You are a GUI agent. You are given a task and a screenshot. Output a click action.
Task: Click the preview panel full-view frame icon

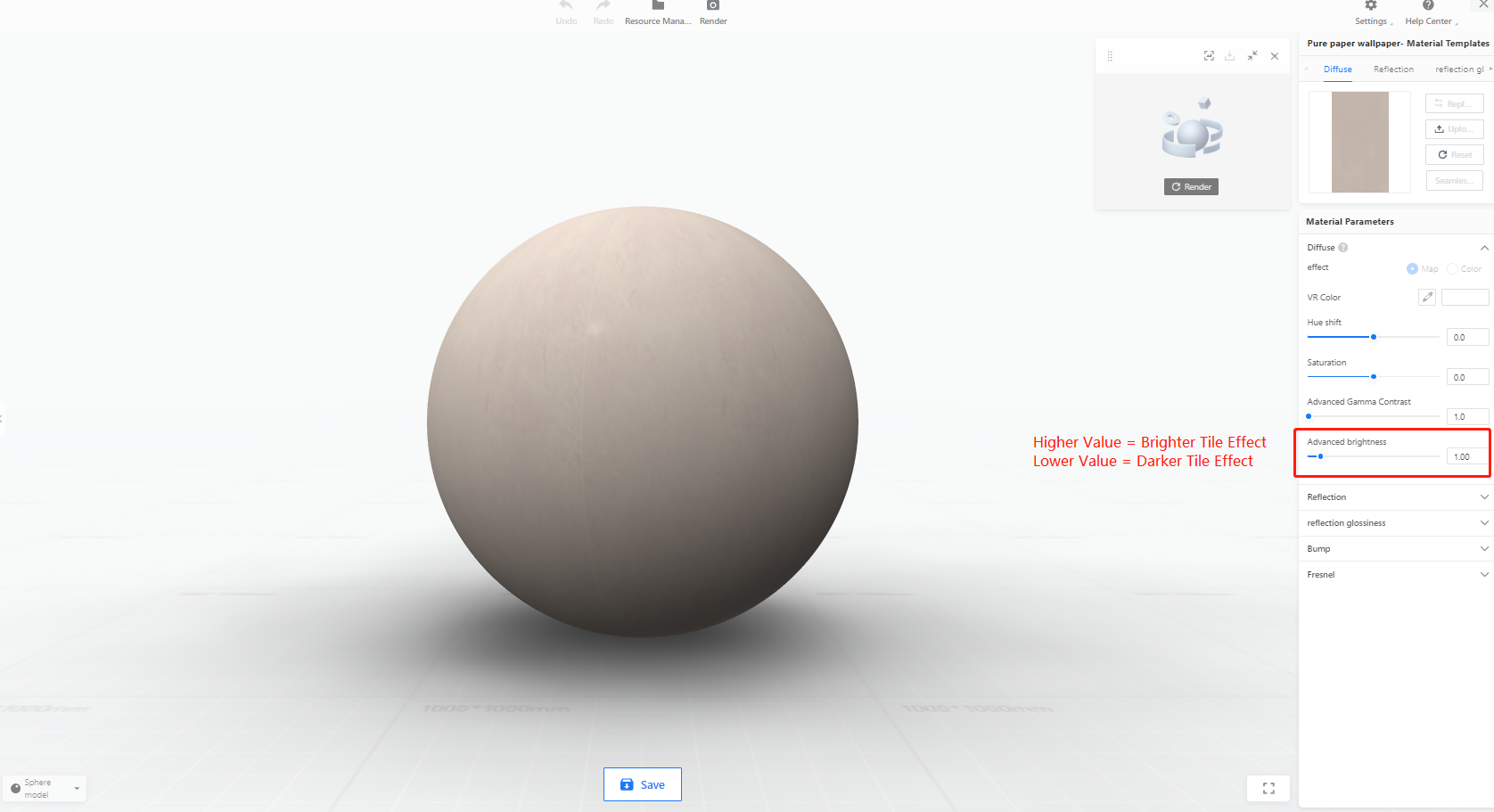[x=1209, y=56]
